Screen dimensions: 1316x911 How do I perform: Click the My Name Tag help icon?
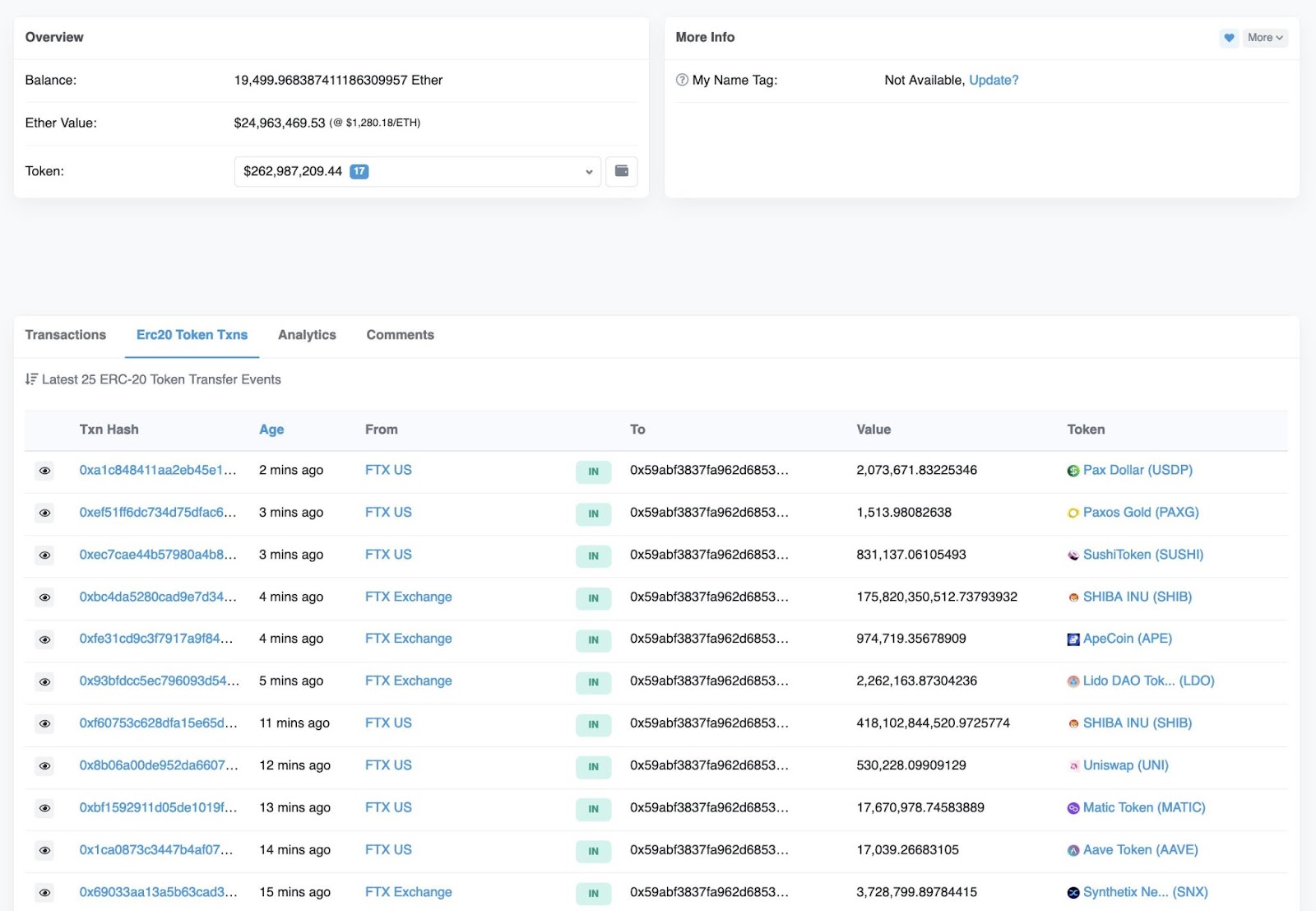pyautogui.click(x=682, y=80)
